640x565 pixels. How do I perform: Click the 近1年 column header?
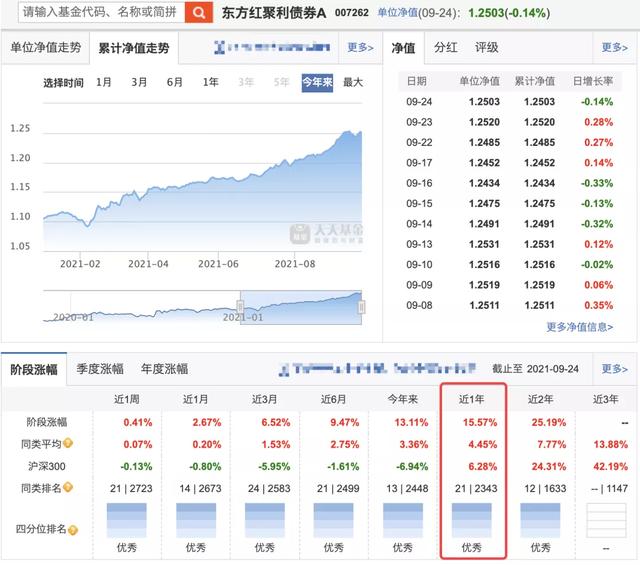tap(472, 399)
